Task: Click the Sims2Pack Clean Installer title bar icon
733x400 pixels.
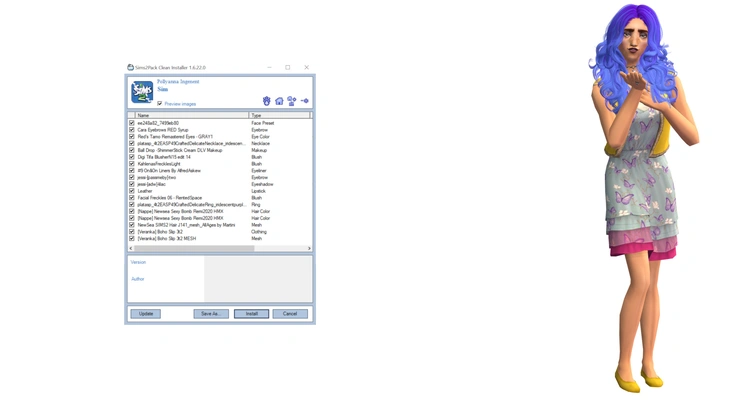Action: coord(130,67)
